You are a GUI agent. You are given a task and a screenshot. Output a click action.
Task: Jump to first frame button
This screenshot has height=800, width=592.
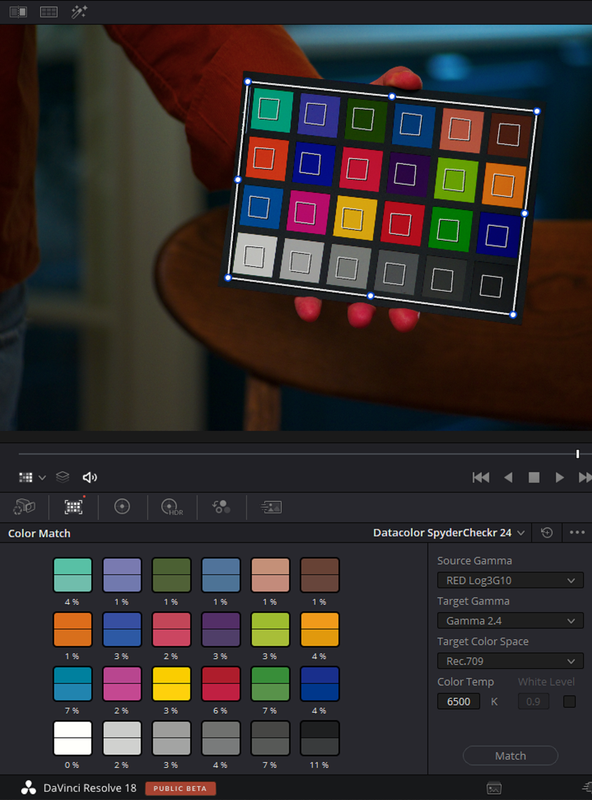coord(481,477)
